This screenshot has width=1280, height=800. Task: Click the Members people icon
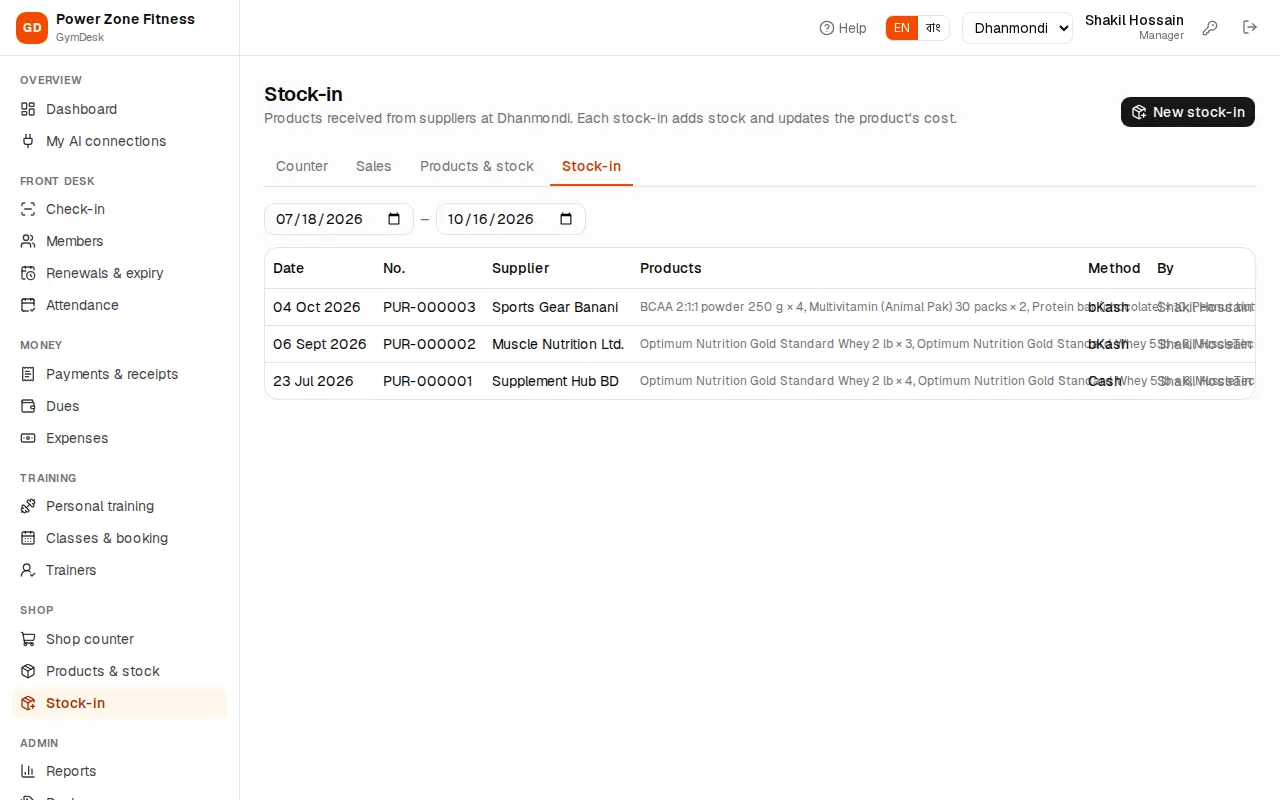pyautogui.click(x=28, y=241)
